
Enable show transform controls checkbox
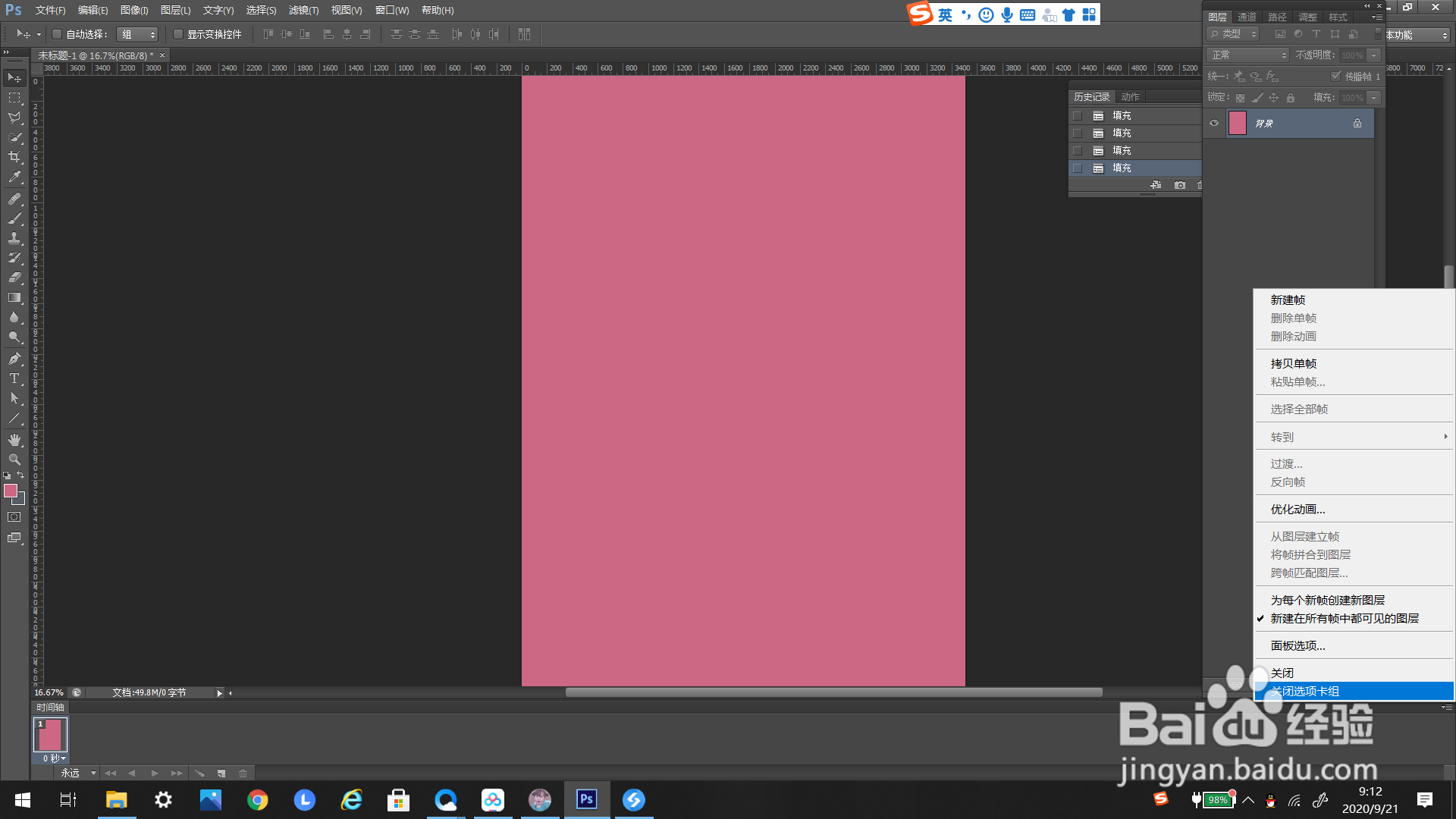[x=178, y=34]
